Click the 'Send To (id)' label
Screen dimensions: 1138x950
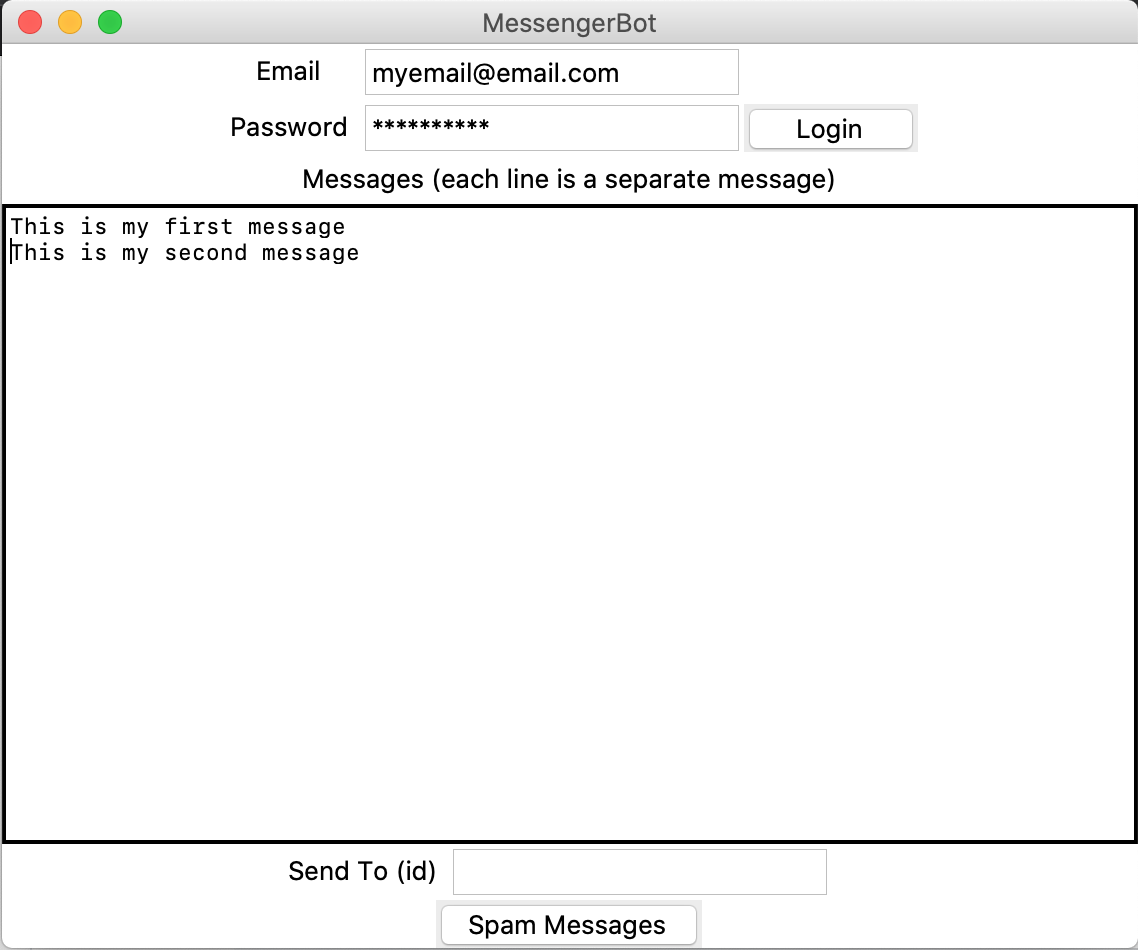[x=362, y=871]
